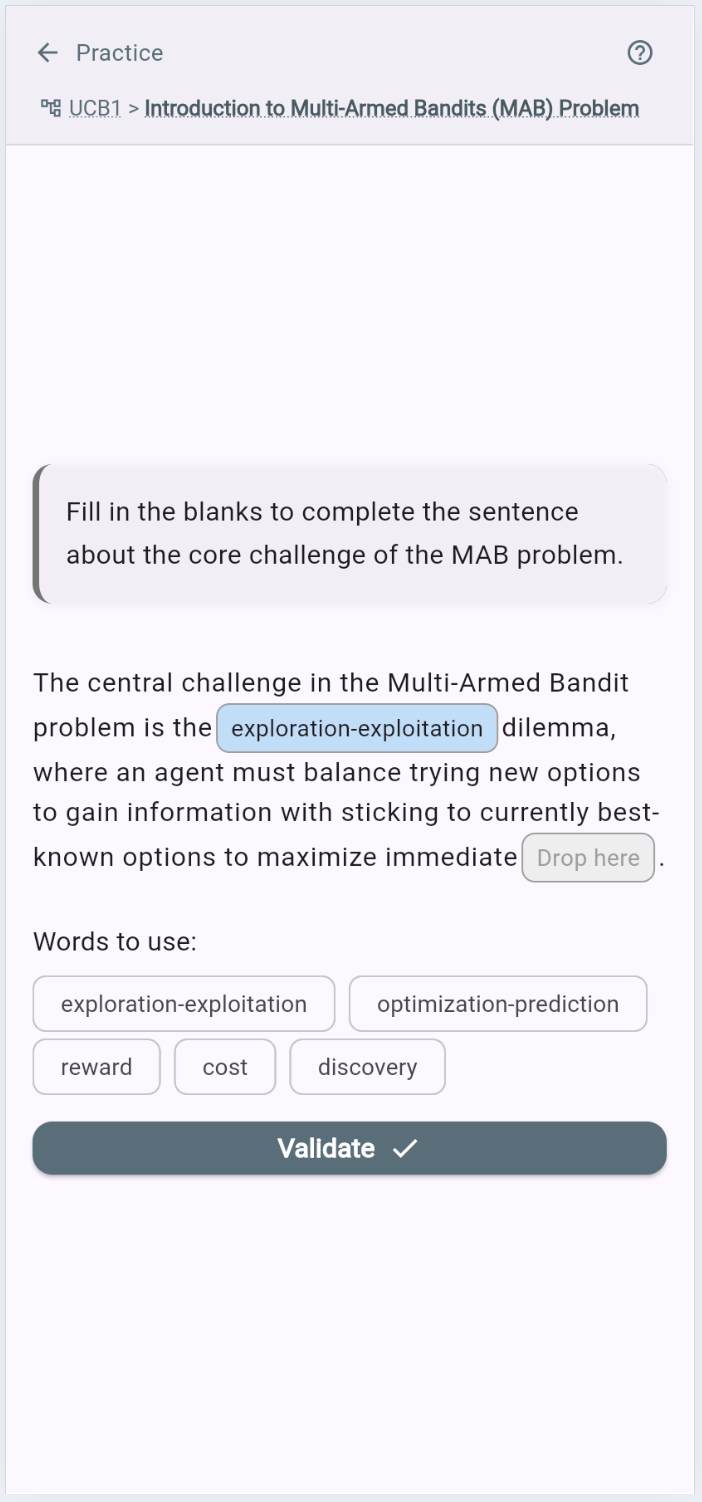Select the 'optimization-prediction' word chip

coord(498,1004)
